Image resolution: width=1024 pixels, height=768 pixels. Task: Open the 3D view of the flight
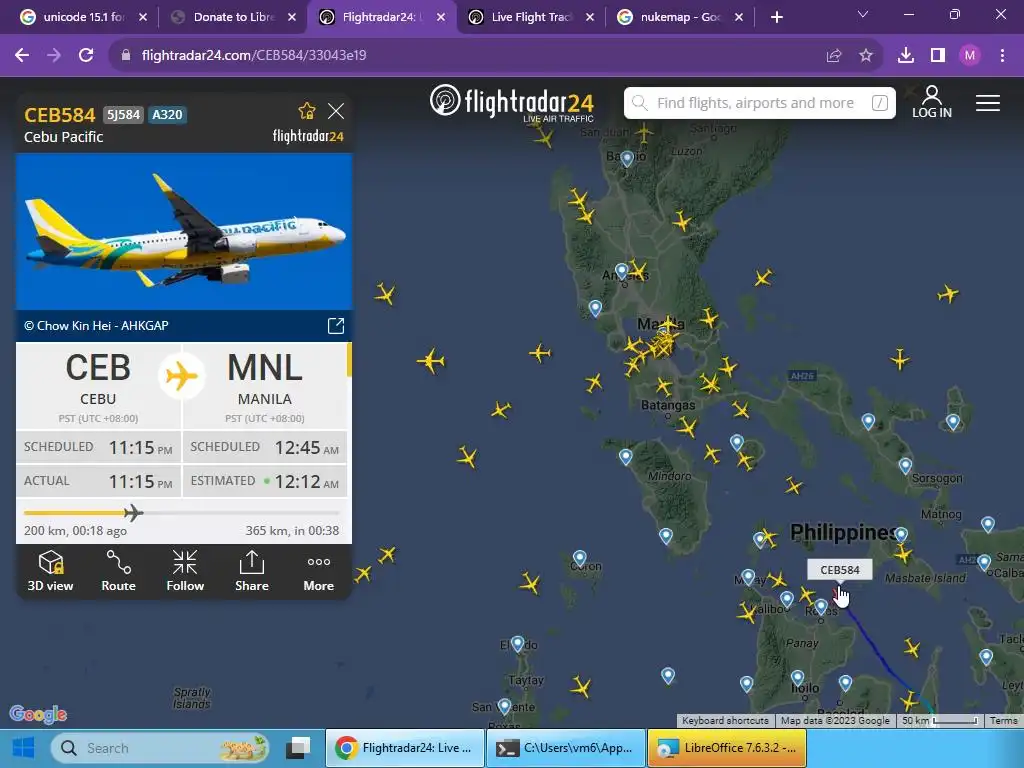[x=50, y=571]
